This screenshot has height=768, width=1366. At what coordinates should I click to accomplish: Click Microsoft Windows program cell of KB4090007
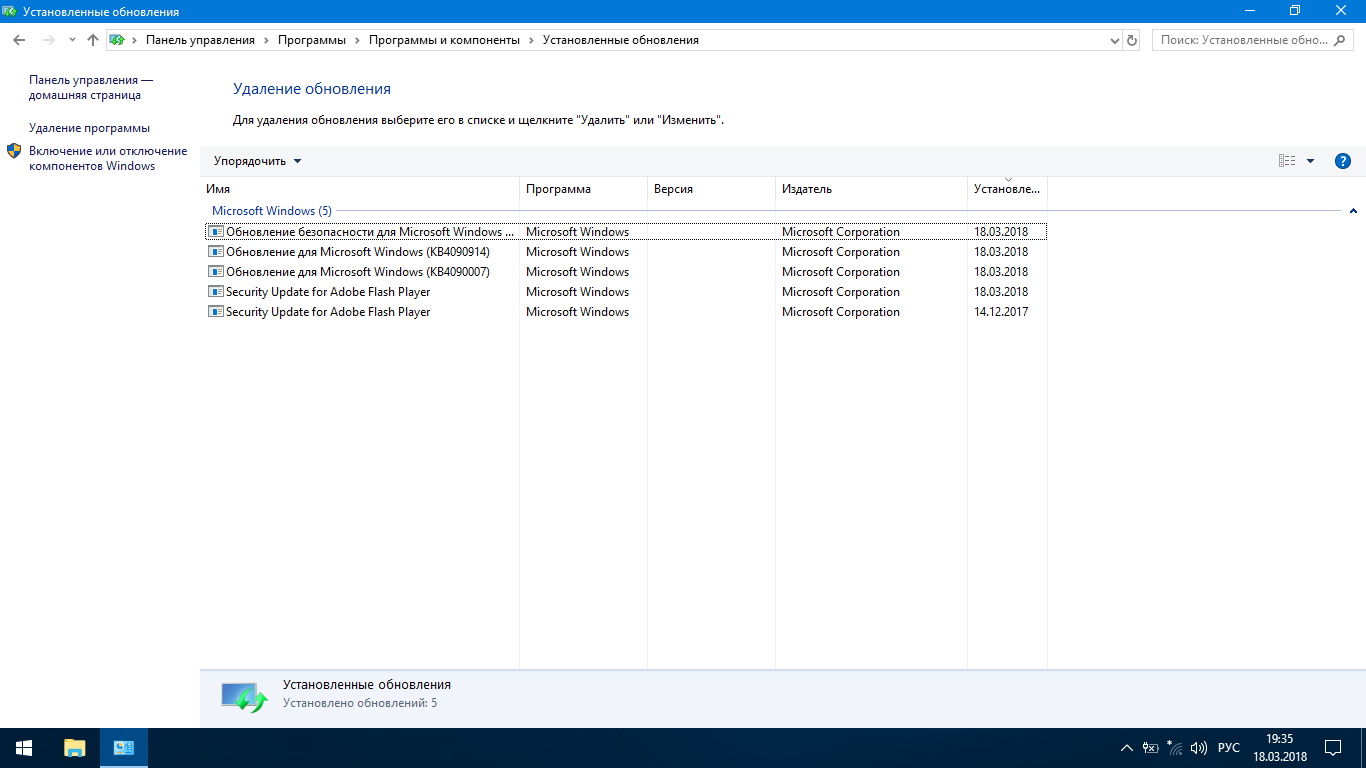[x=578, y=272]
